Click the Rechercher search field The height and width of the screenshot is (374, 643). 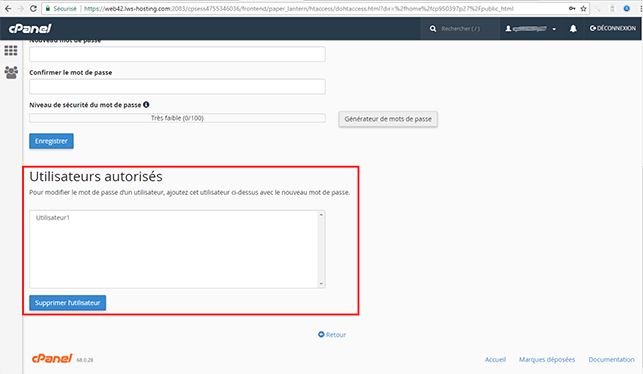tap(461, 29)
